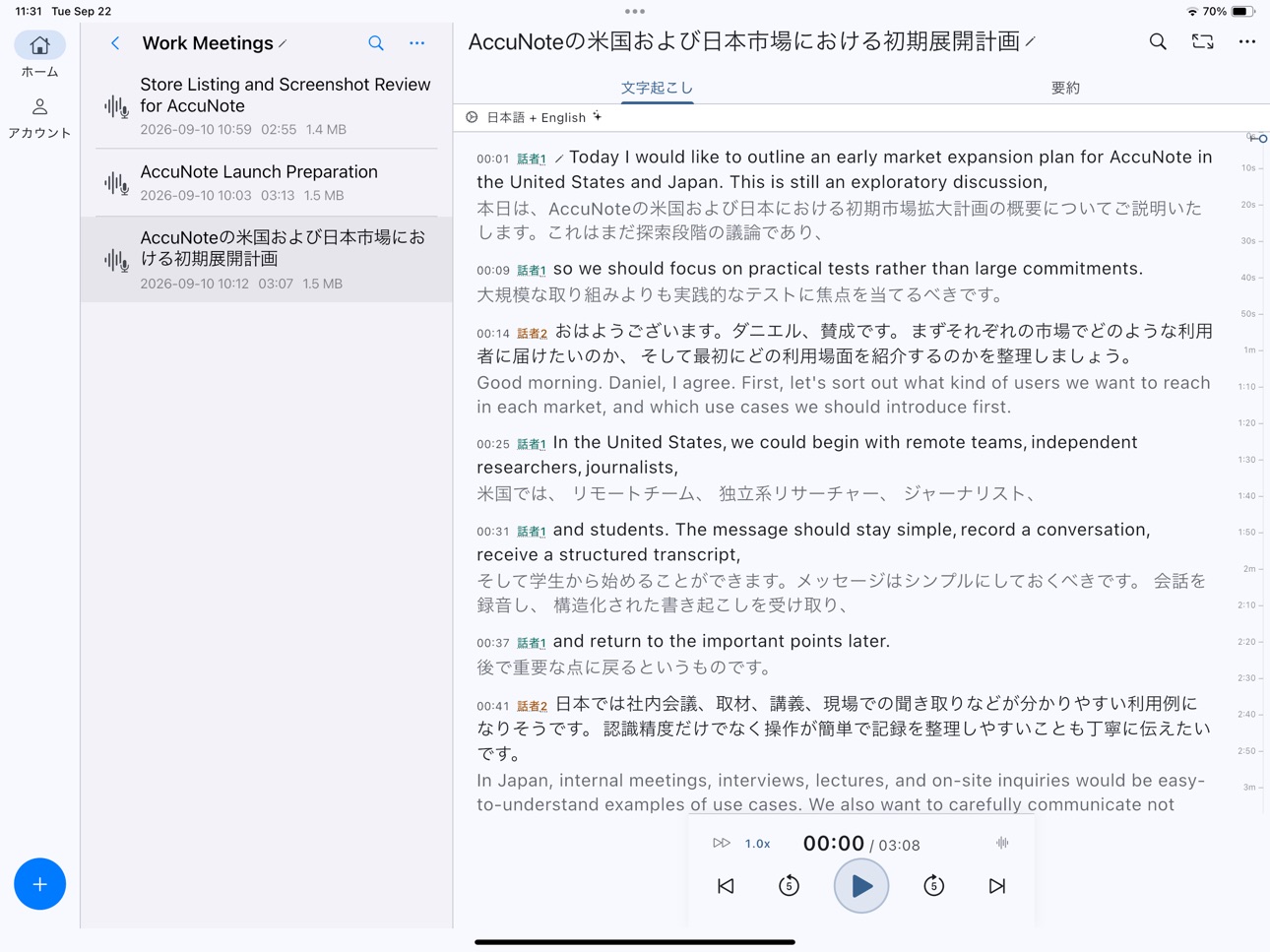Viewport: 1270px width, 952px height.
Task: Rewind 5 seconds
Action: pyautogui.click(x=789, y=886)
